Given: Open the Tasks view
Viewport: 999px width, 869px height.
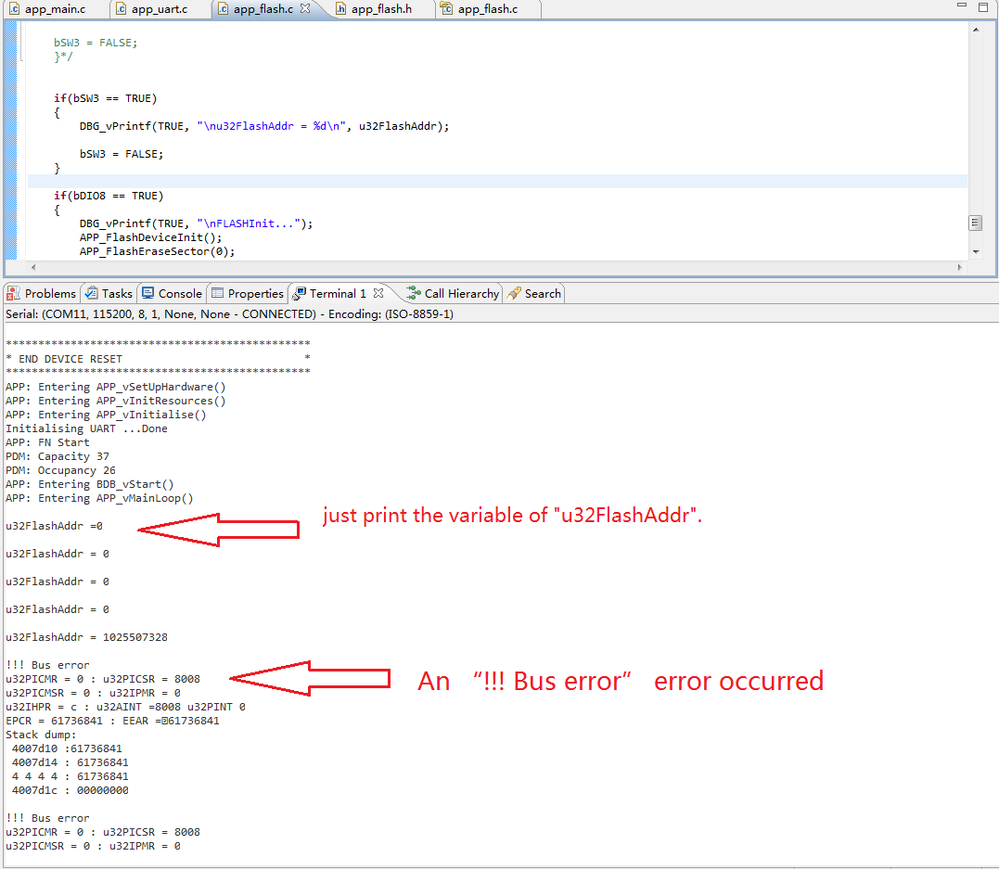Looking at the screenshot, I should point(109,294).
